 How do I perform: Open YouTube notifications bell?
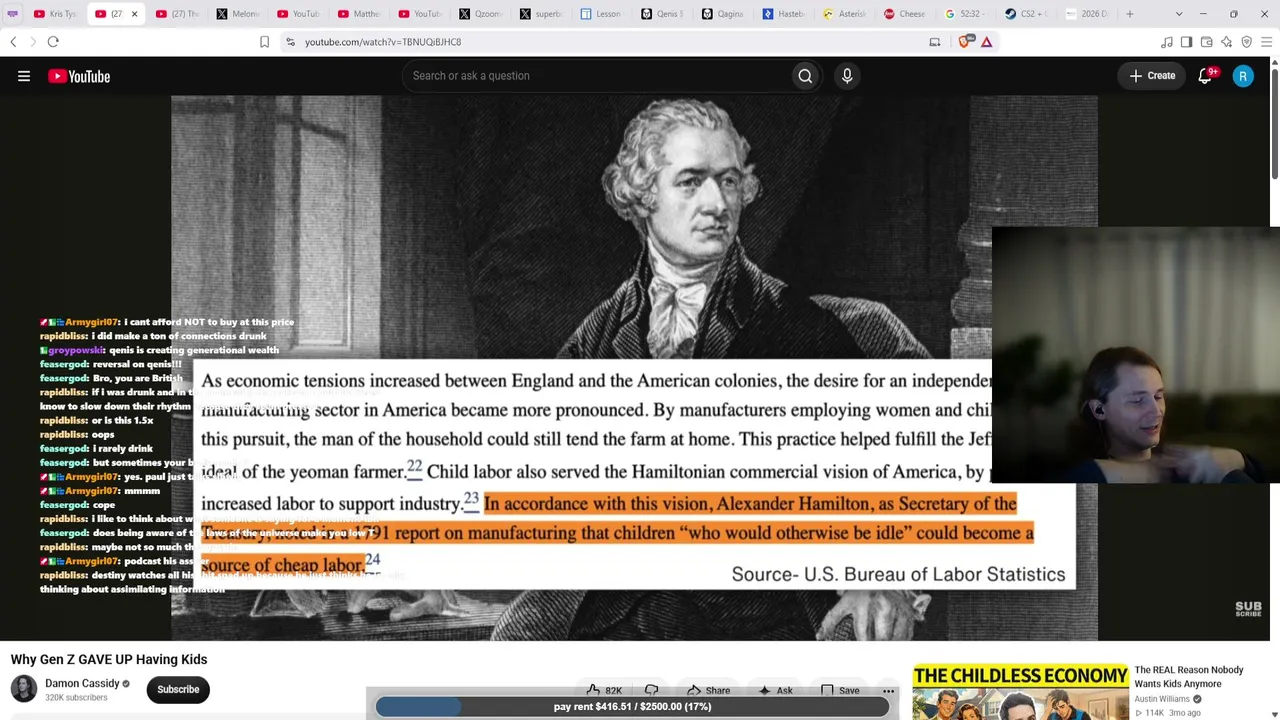click(x=1206, y=76)
